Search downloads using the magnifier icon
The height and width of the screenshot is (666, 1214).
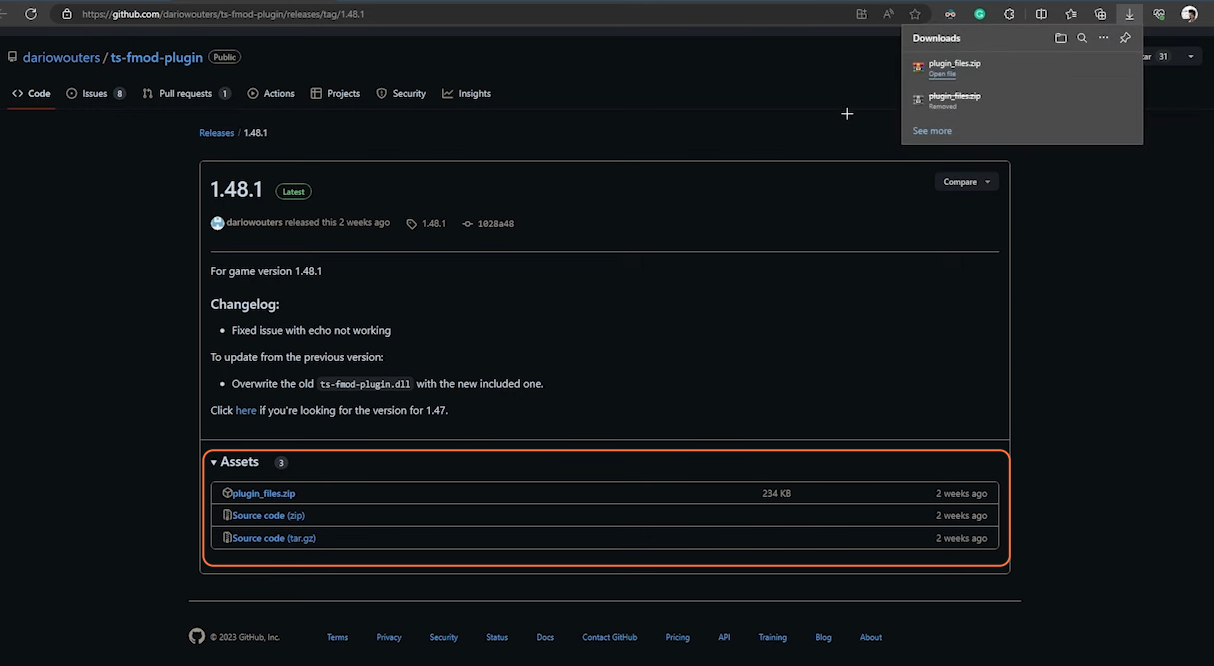coord(1082,38)
